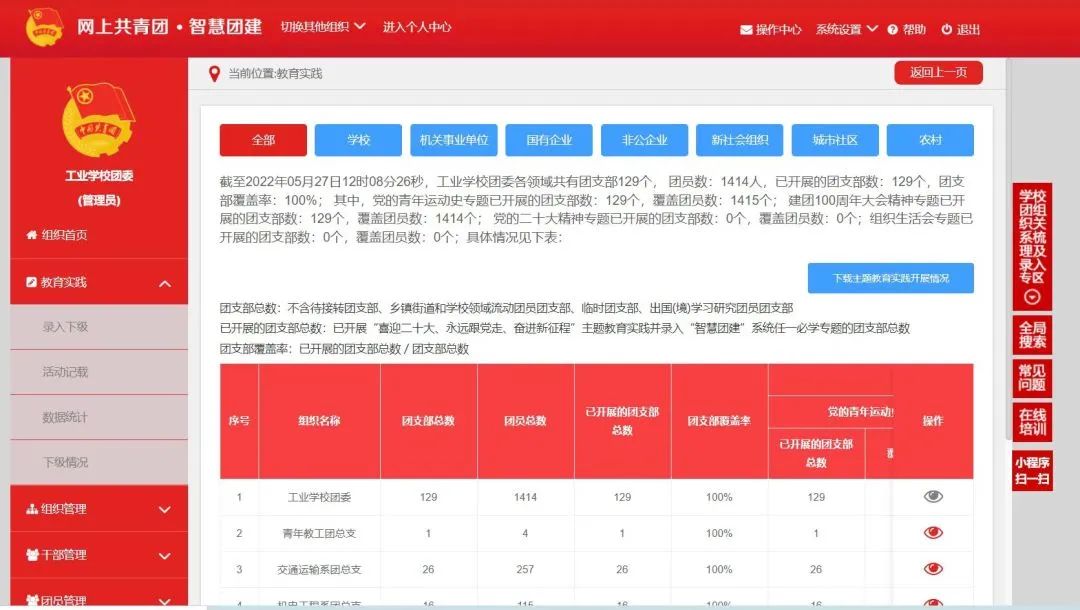View details eye icon for 青年教工团总支 row

point(933,532)
